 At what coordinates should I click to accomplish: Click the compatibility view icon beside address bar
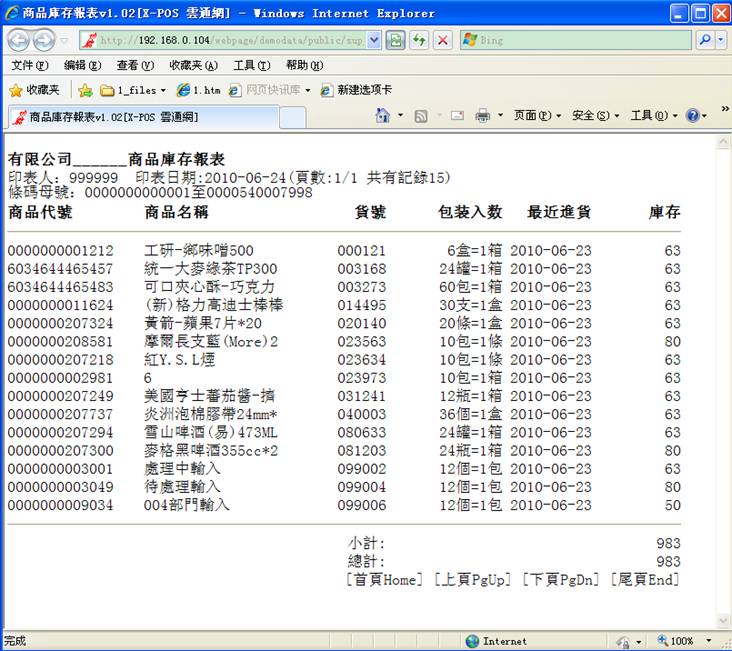(396, 40)
